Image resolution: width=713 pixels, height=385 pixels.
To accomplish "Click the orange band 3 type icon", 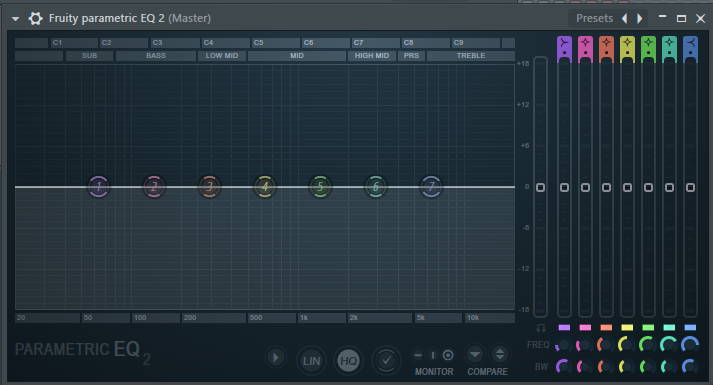I will click(606, 46).
